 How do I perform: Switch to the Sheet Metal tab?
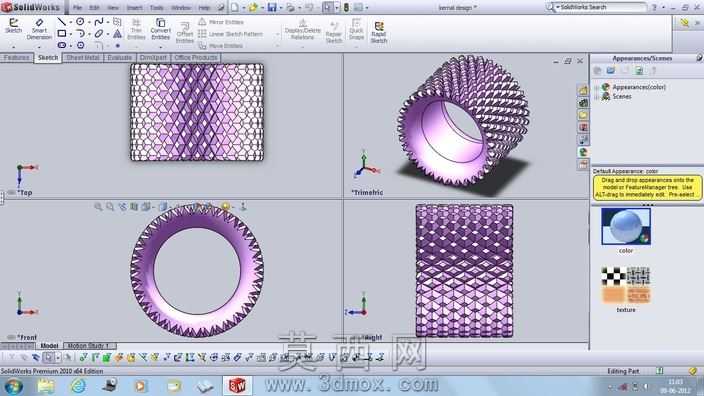coord(82,57)
